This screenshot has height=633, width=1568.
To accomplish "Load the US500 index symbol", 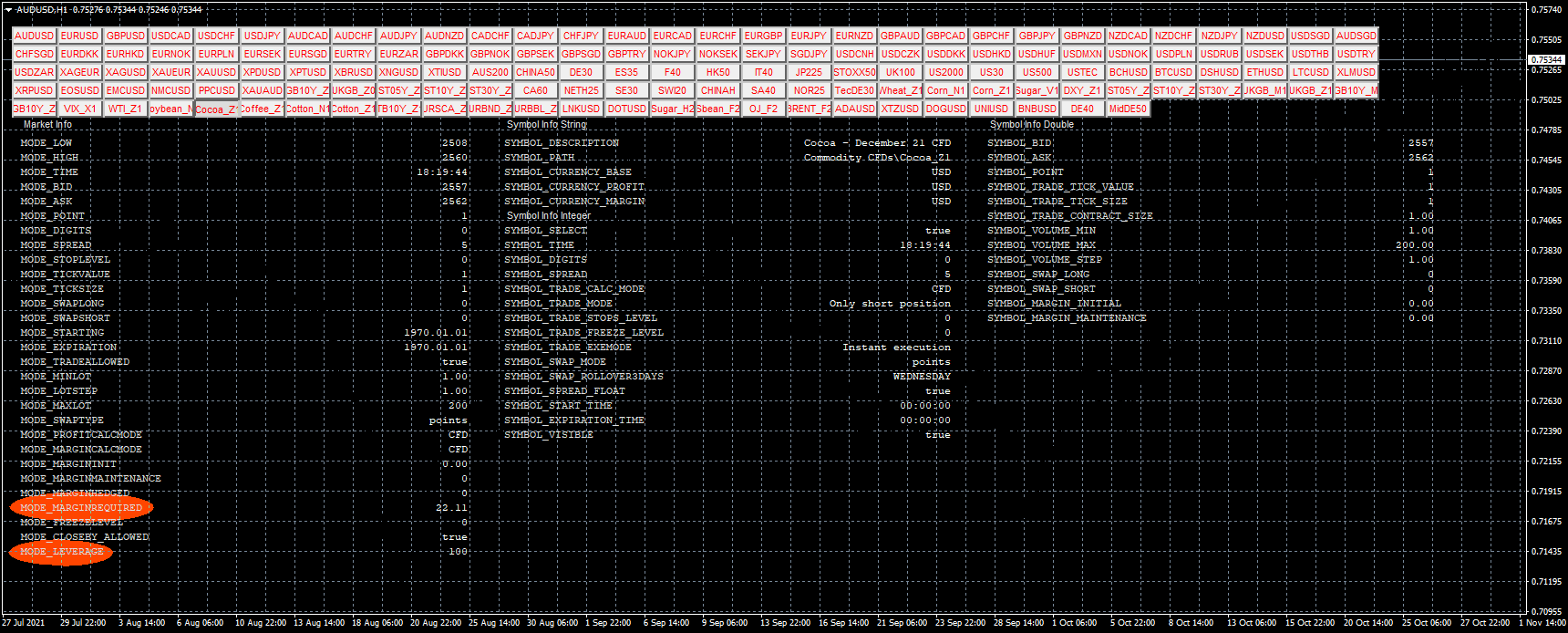I will 1037,72.
